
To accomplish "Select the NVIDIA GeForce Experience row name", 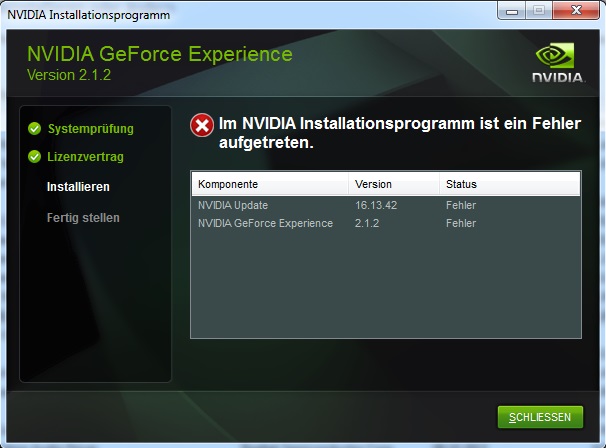I will [265, 223].
